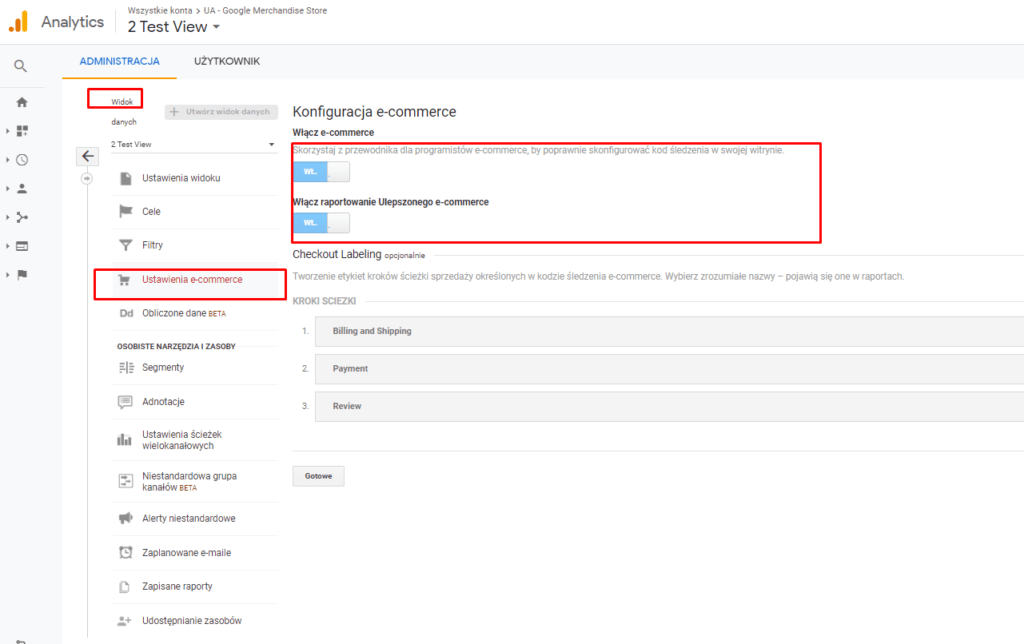Switch to the Administracja tab

click(x=119, y=61)
